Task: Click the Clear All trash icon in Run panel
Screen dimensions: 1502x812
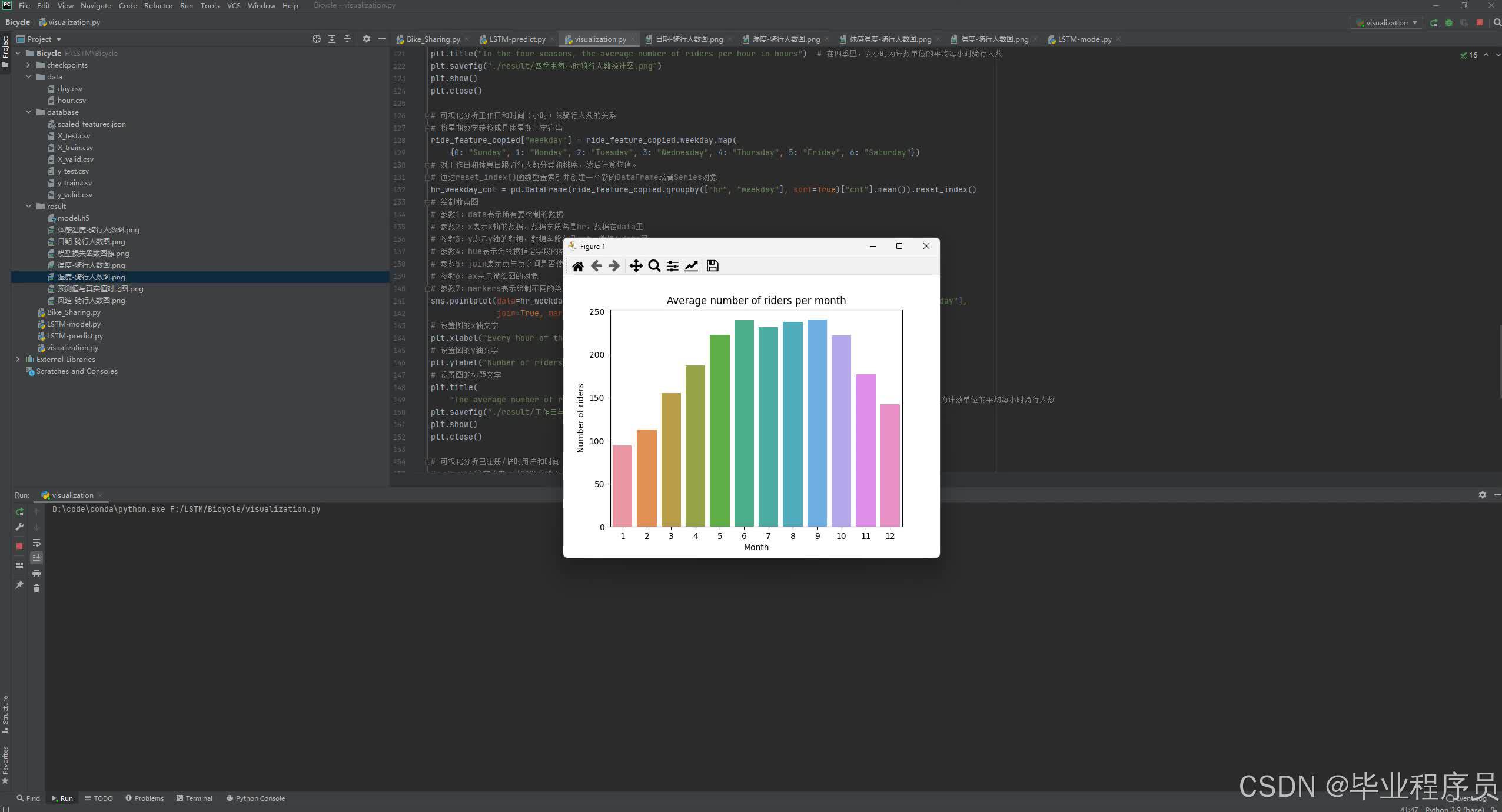Action: [36, 588]
